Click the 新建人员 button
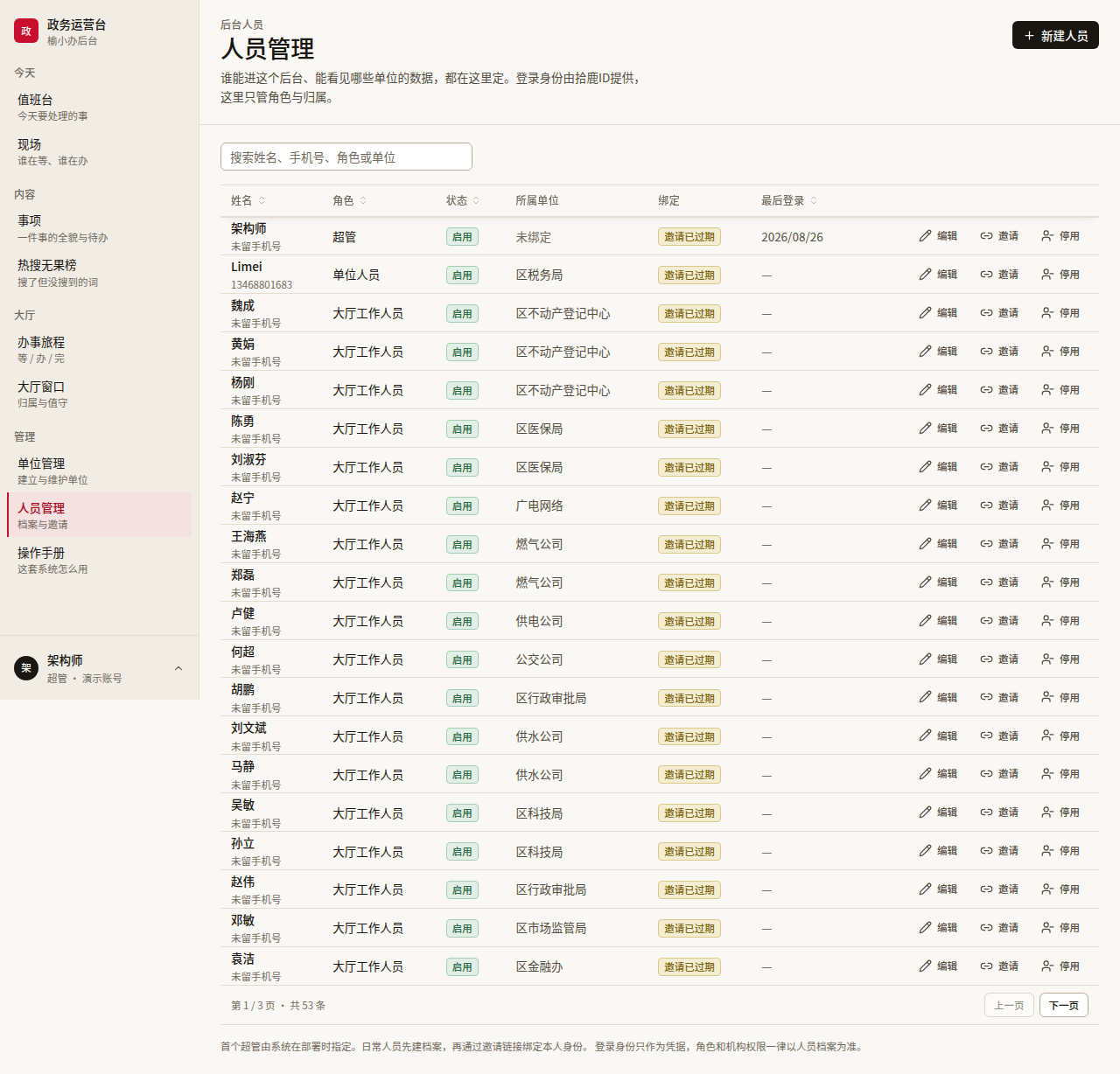This screenshot has height=1074, width=1120. [x=1055, y=35]
